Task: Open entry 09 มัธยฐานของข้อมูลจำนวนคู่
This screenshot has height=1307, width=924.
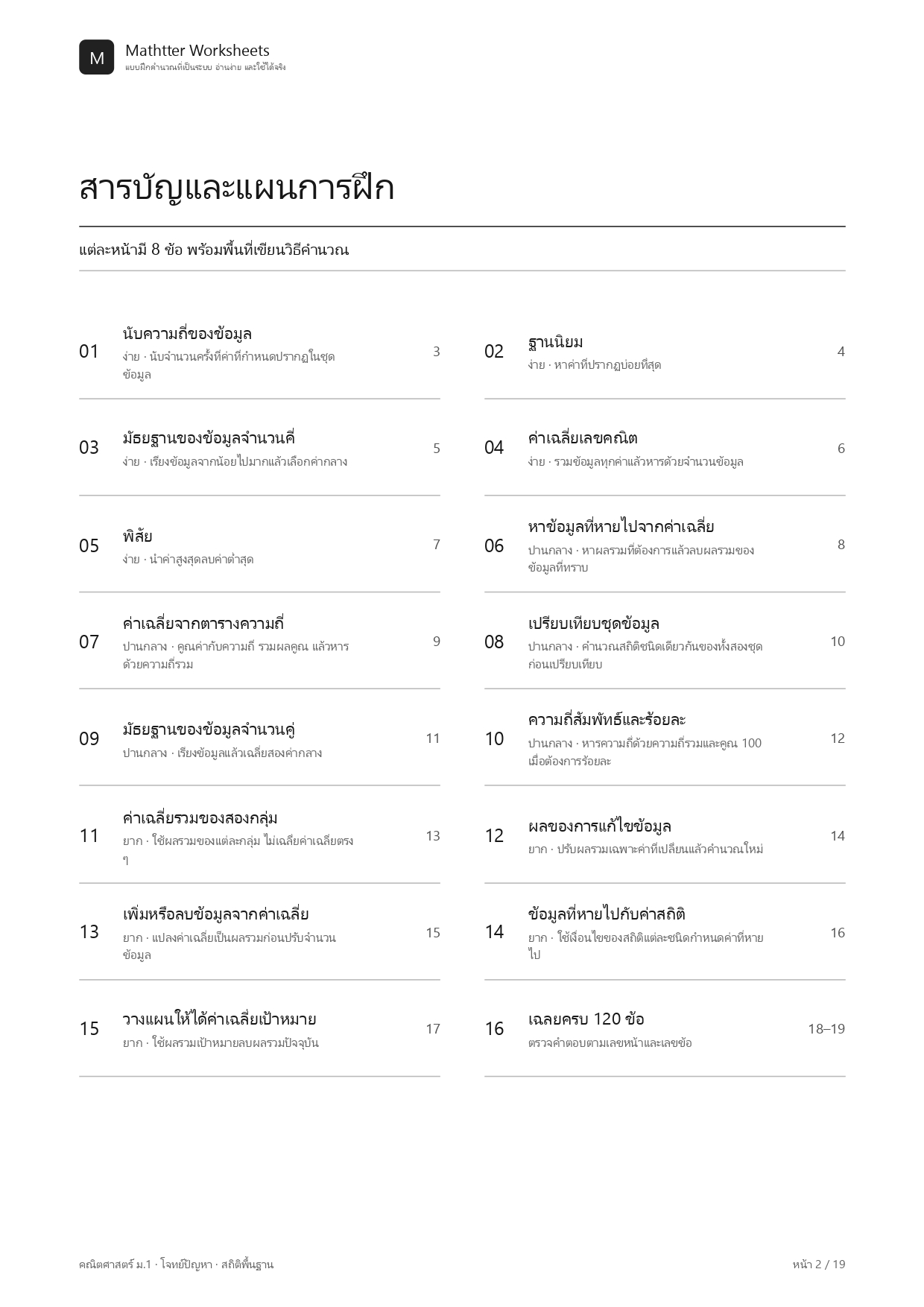Action: [259, 738]
